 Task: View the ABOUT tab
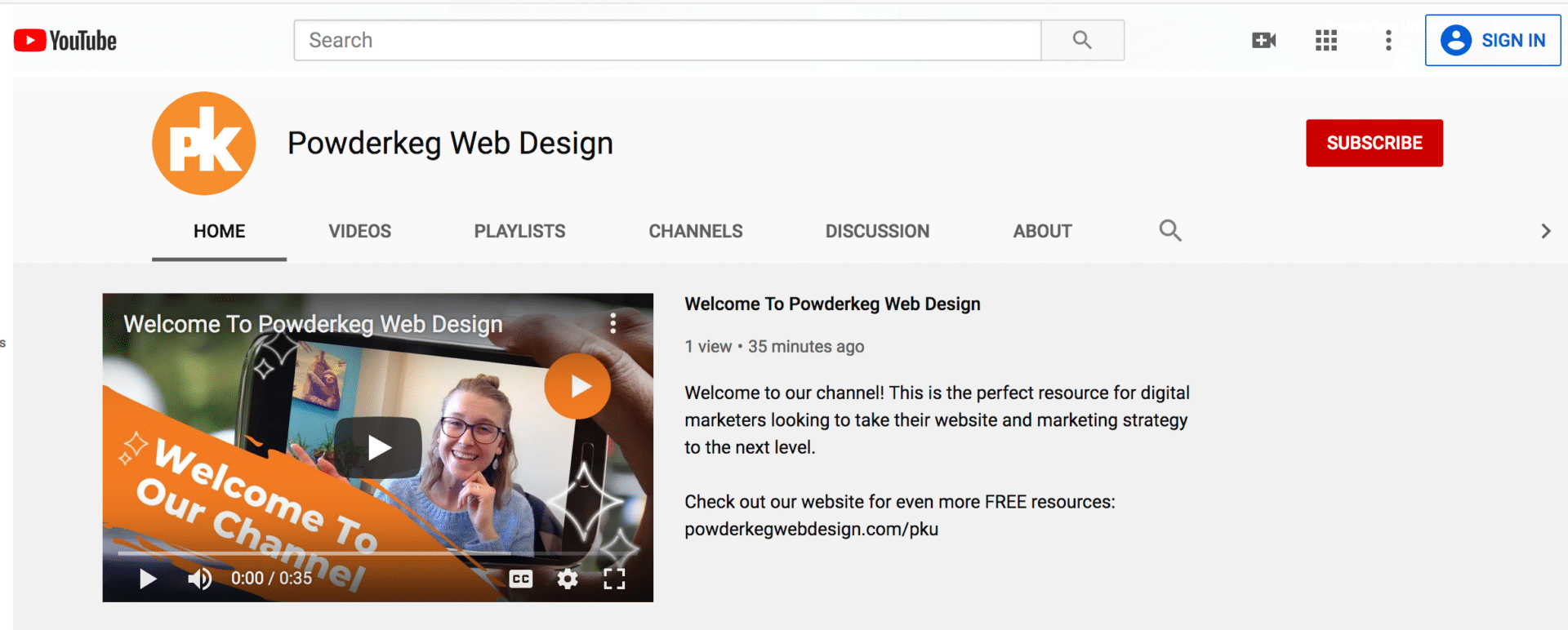(1042, 231)
